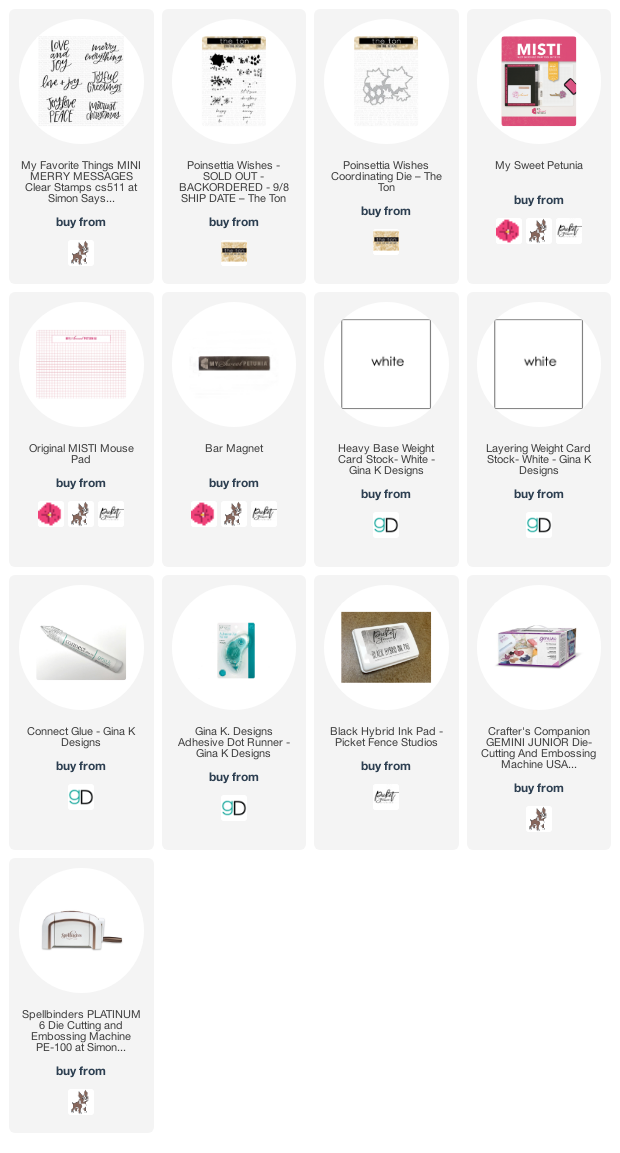Open Spellbinders Platinum machine image
This screenshot has height=1153, width=620.
click(x=81, y=930)
